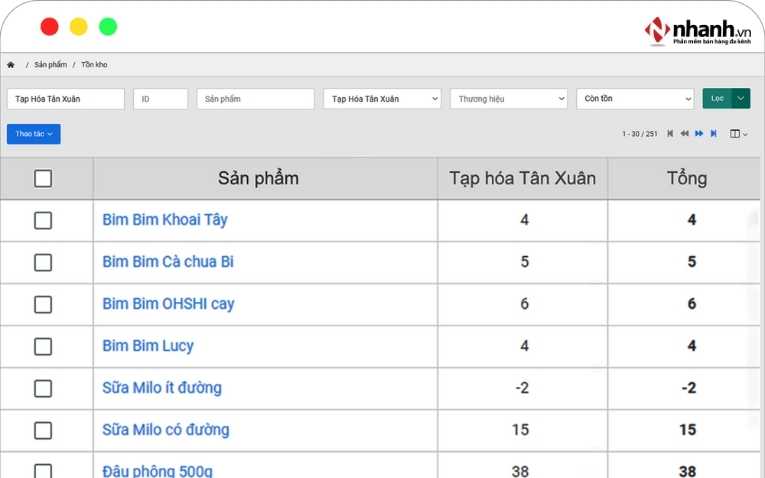Click the Thao tác actions button
Viewport: 765px width, 478px height.
pos(33,134)
